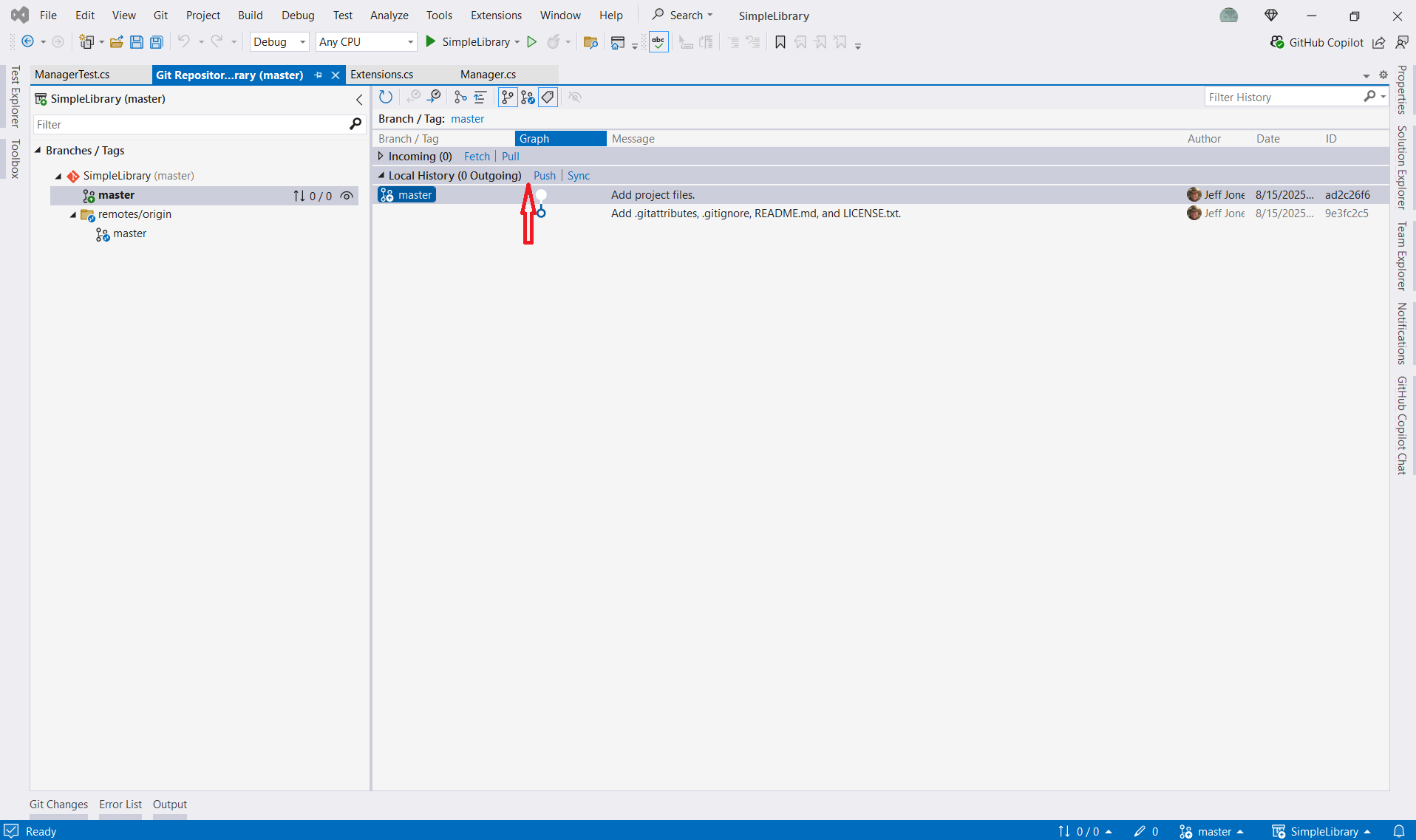The height and width of the screenshot is (840, 1416).
Task: Open the window options gear icon
Action: [1383, 75]
